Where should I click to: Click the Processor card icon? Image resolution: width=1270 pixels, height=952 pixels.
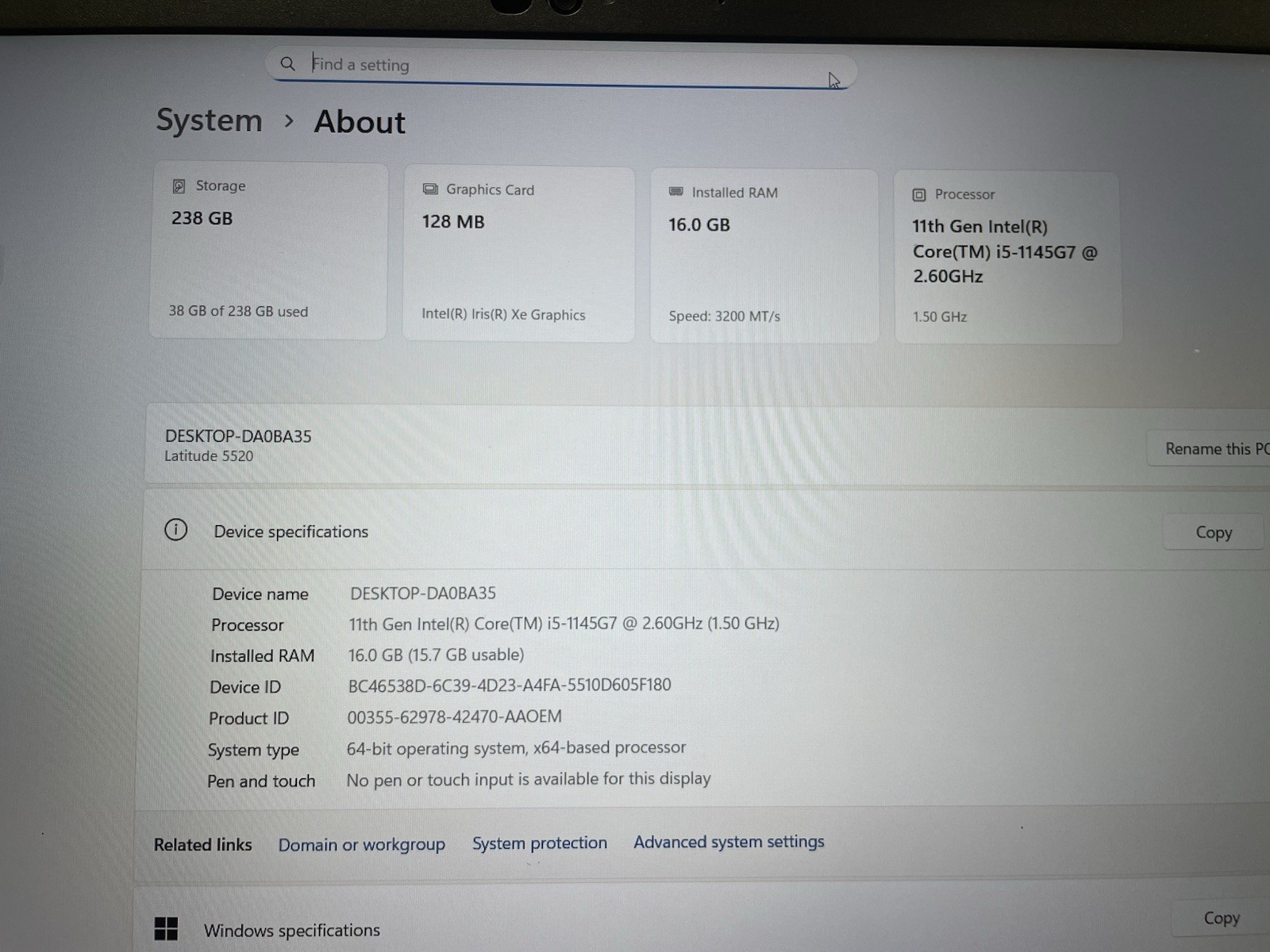point(919,194)
